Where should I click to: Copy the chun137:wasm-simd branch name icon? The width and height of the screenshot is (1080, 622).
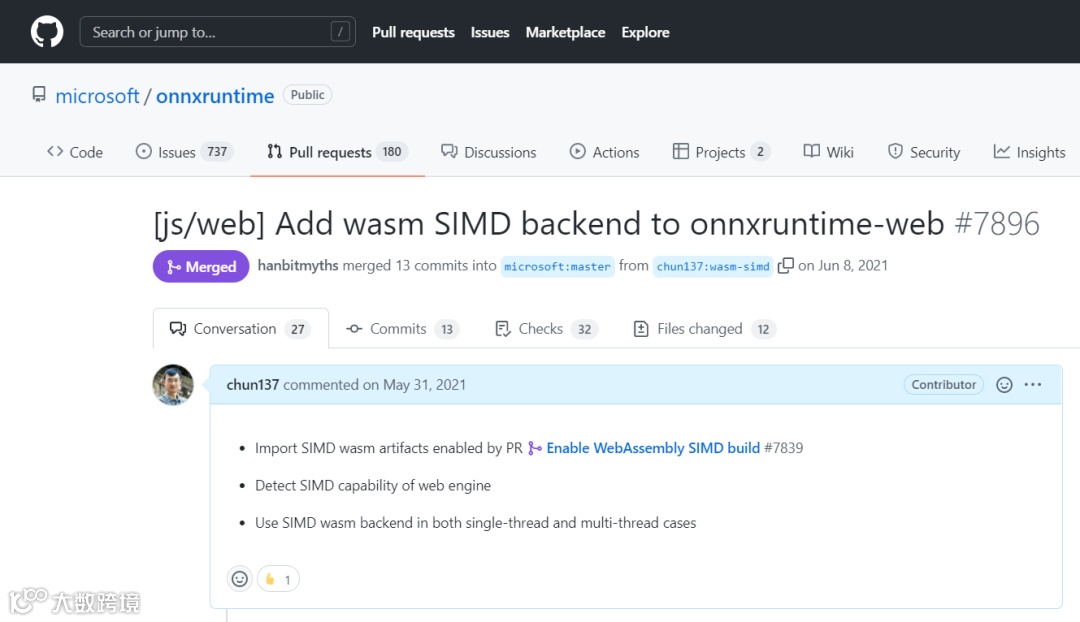786,266
